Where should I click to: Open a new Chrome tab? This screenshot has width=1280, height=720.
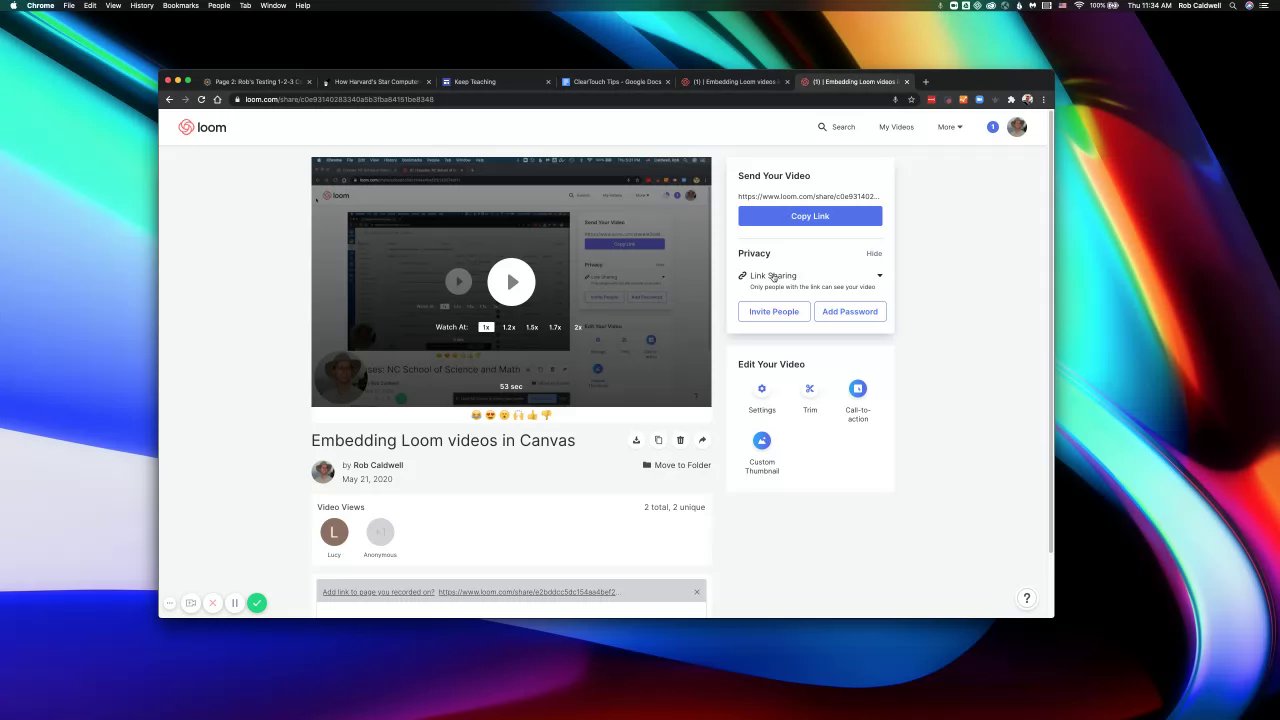click(925, 82)
